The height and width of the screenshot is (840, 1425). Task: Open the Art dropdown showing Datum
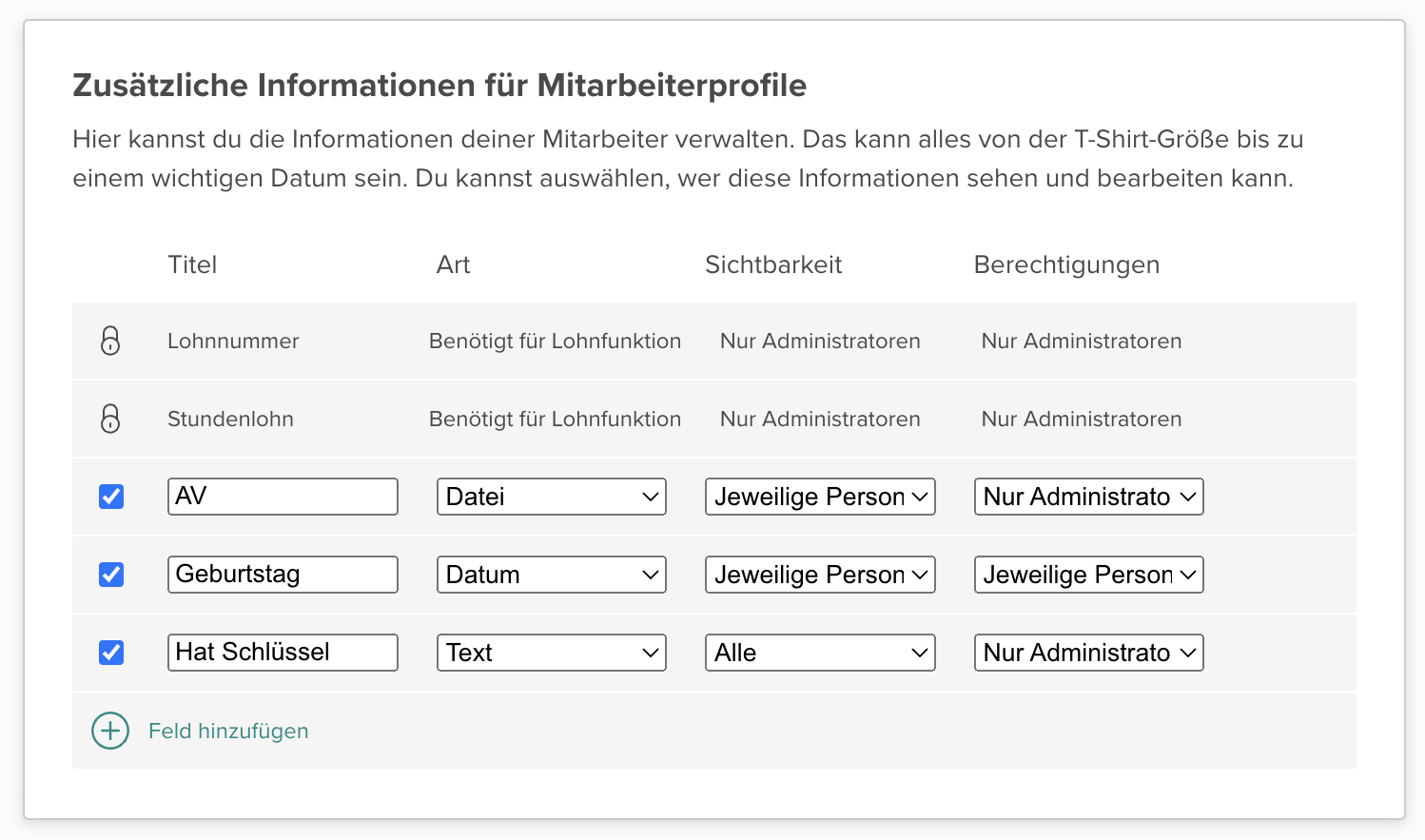[x=552, y=575]
